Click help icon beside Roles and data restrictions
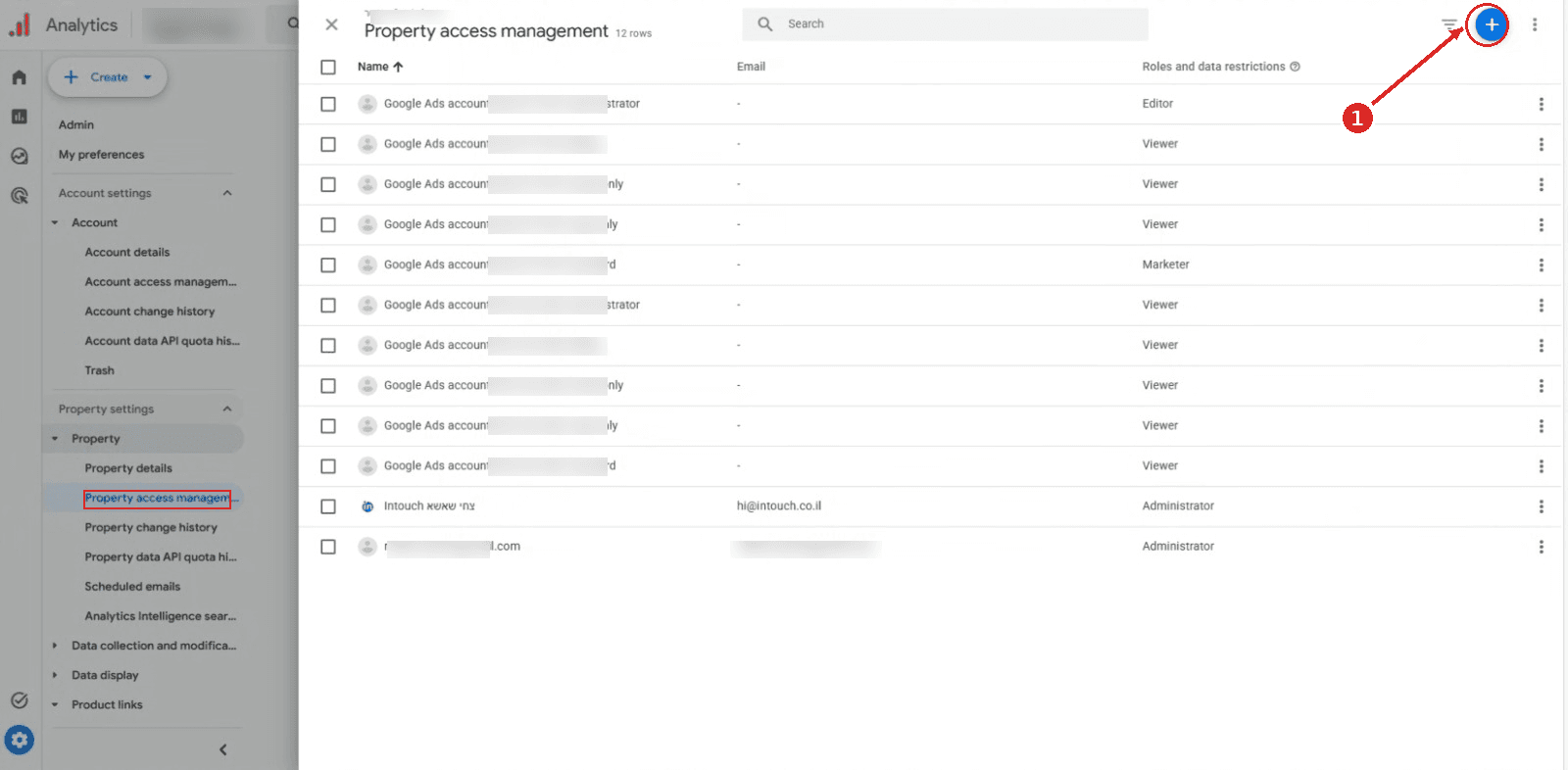The height and width of the screenshot is (770, 1568). pyautogui.click(x=1295, y=67)
